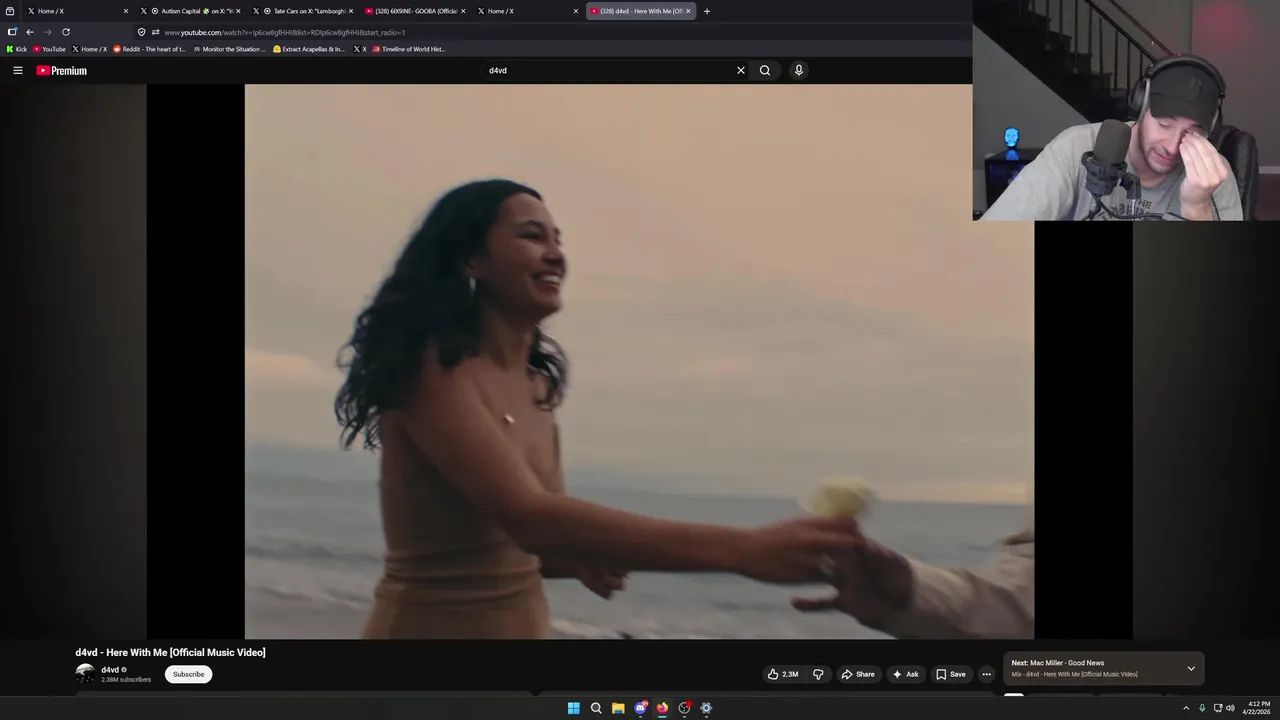Open the YouTube bookmark

coord(49,49)
